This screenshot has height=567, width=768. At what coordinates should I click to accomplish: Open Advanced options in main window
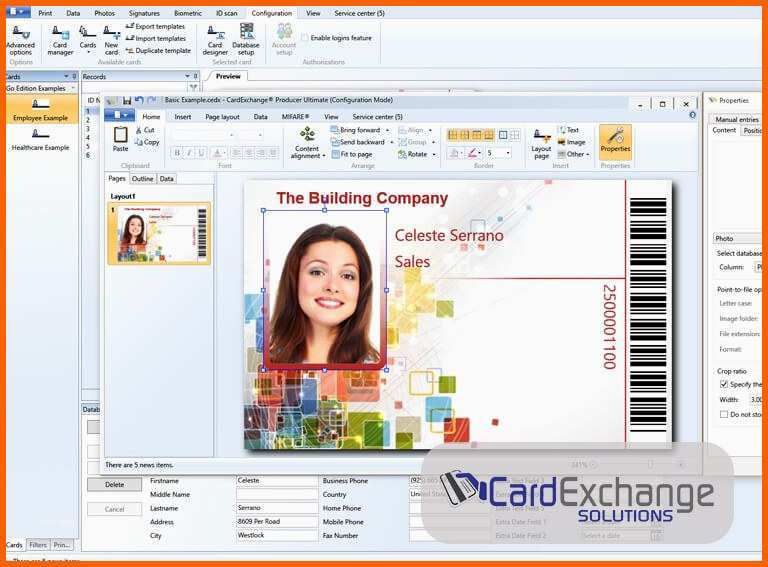[x=21, y=41]
